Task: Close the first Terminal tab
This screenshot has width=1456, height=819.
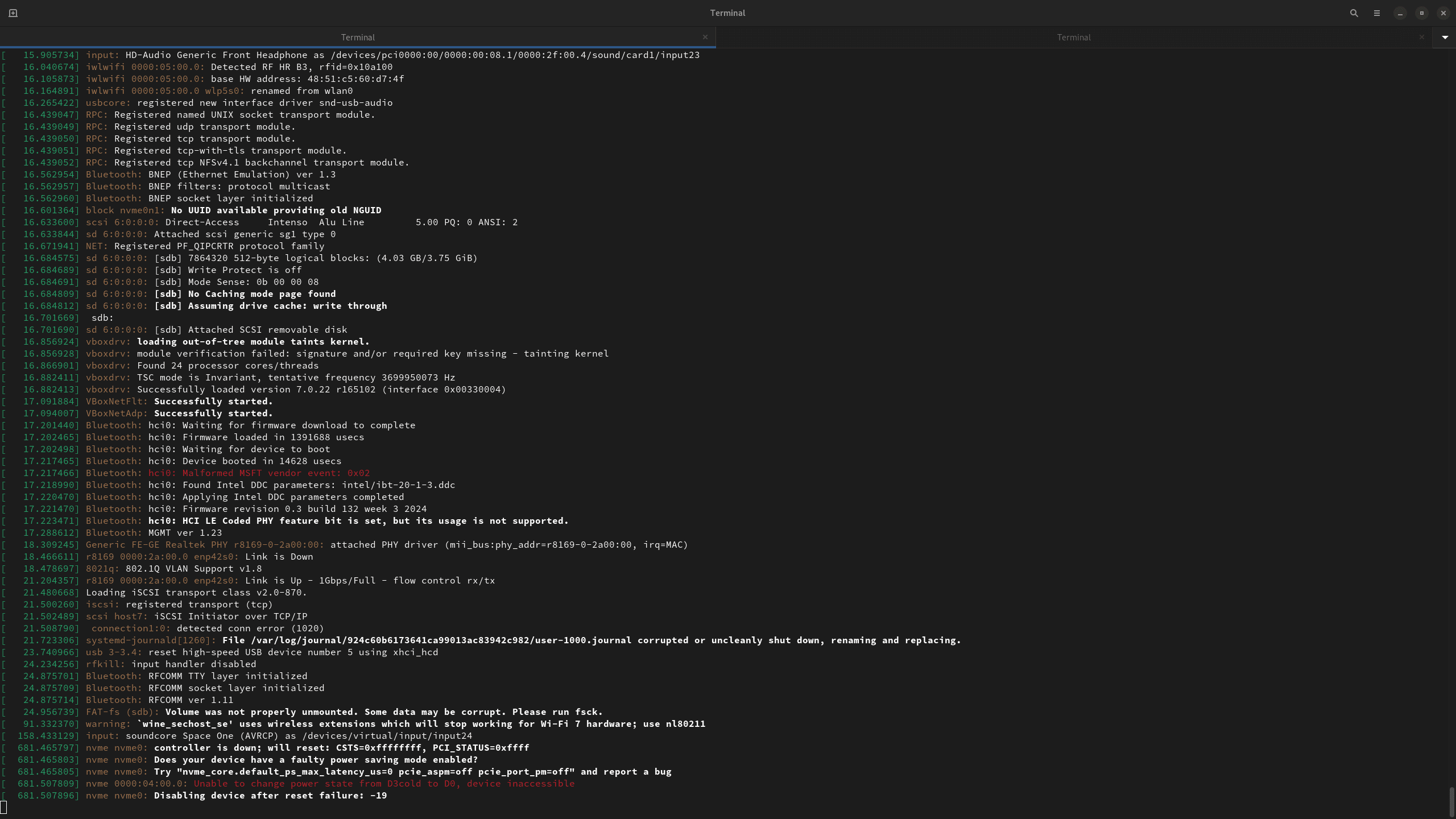Action: (x=705, y=37)
